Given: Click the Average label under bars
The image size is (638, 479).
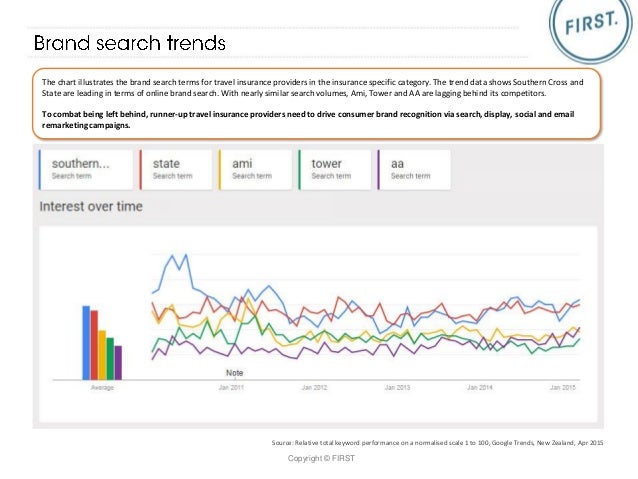Looking at the screenshot, I should coord(102,387).
